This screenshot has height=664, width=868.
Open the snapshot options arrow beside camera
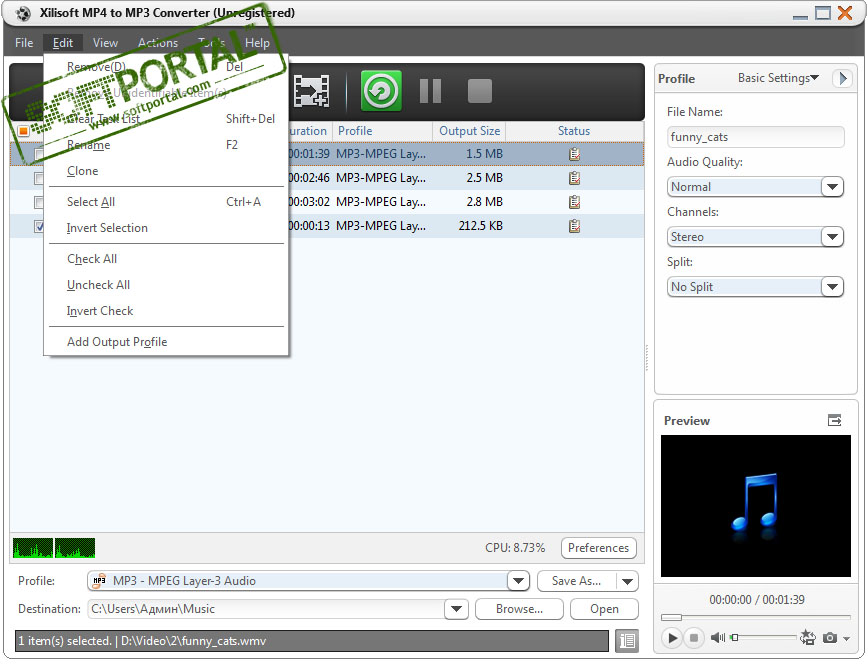pos(846,639)
